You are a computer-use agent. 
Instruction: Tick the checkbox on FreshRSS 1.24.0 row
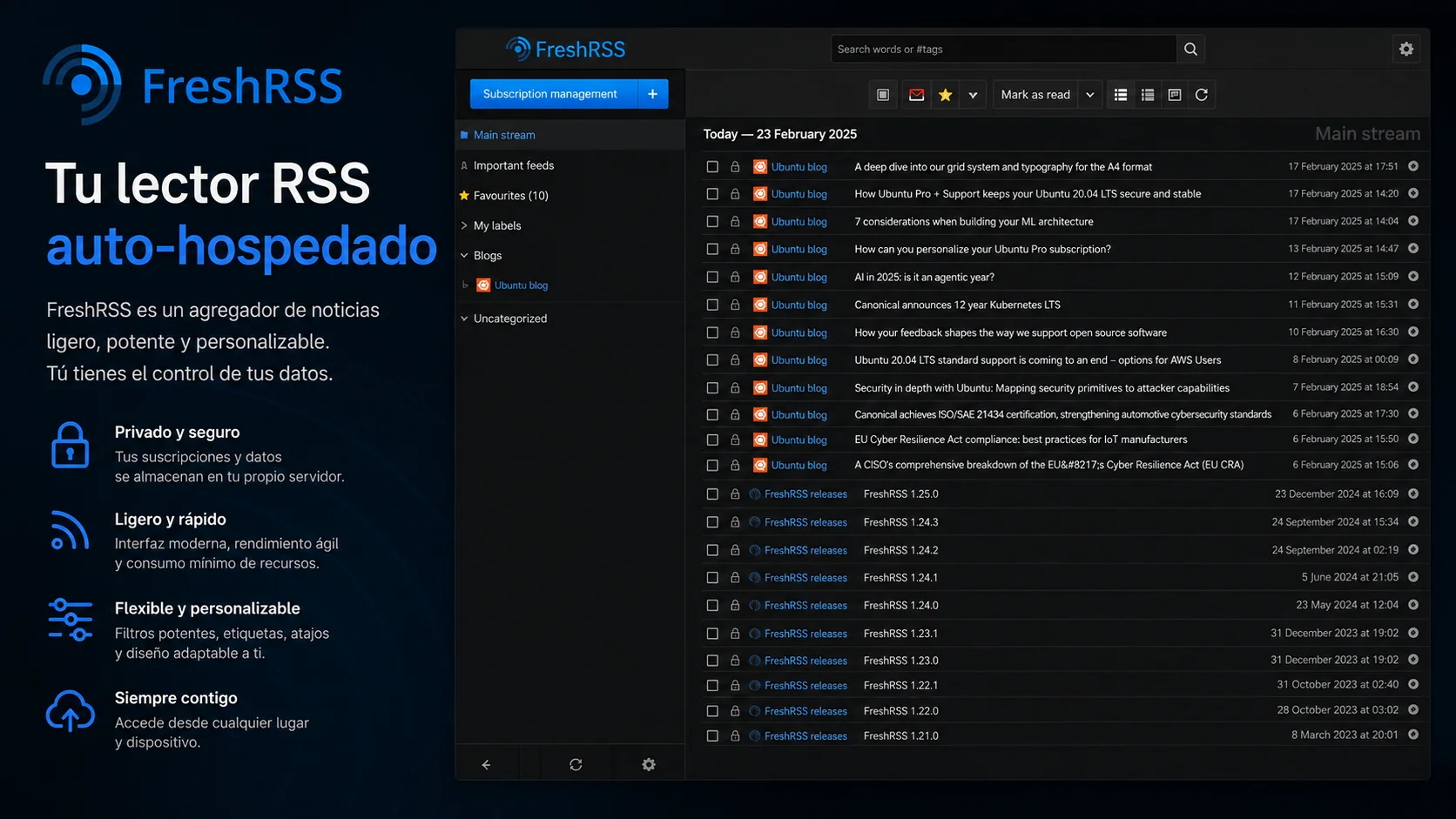[712, 605]
